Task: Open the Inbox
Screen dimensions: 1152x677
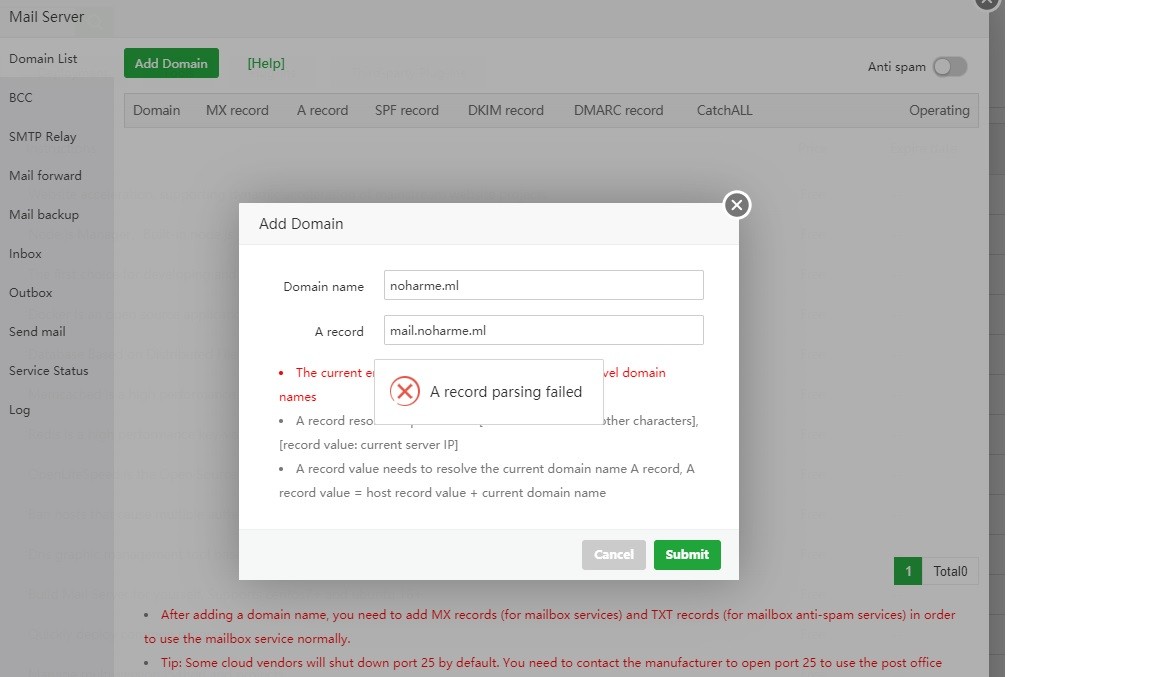Action: pos(26,254)
